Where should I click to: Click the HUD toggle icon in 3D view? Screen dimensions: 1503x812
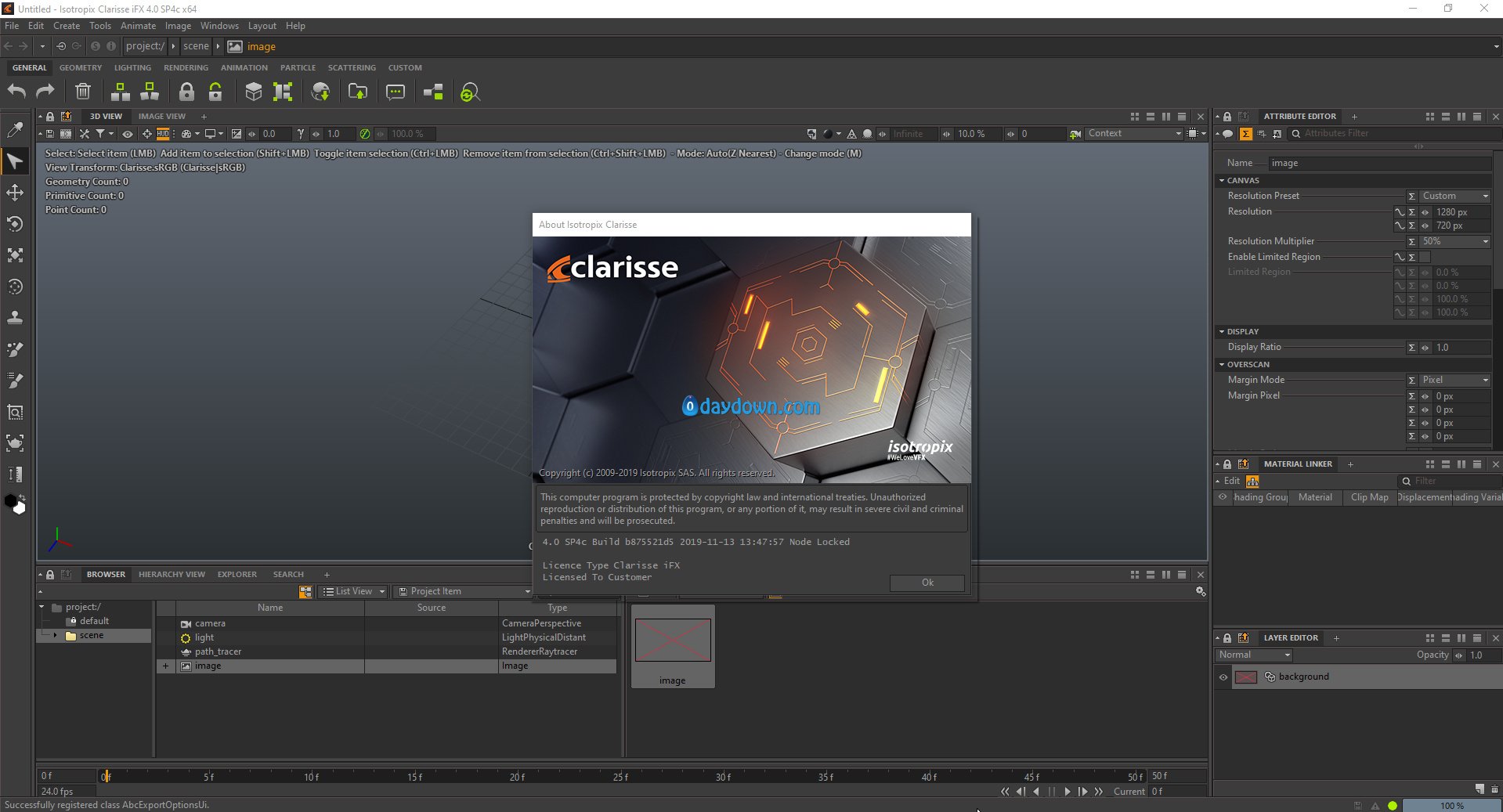click(x=163, y=134)
